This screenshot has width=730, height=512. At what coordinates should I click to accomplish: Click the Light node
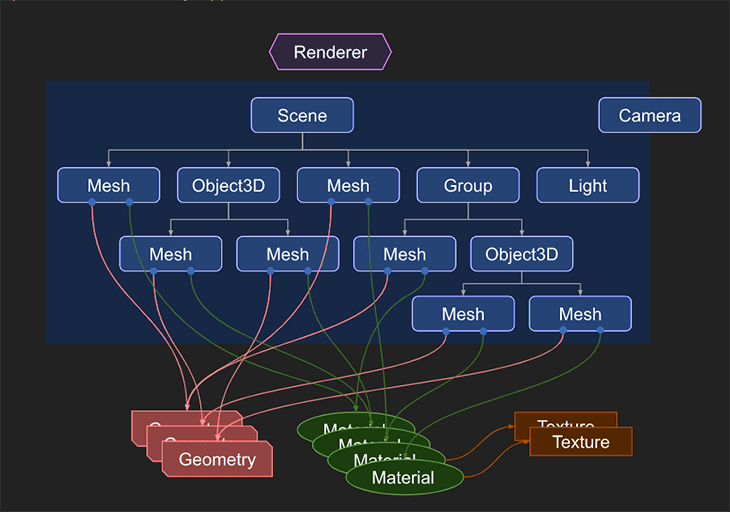click(x=588, y=185)
